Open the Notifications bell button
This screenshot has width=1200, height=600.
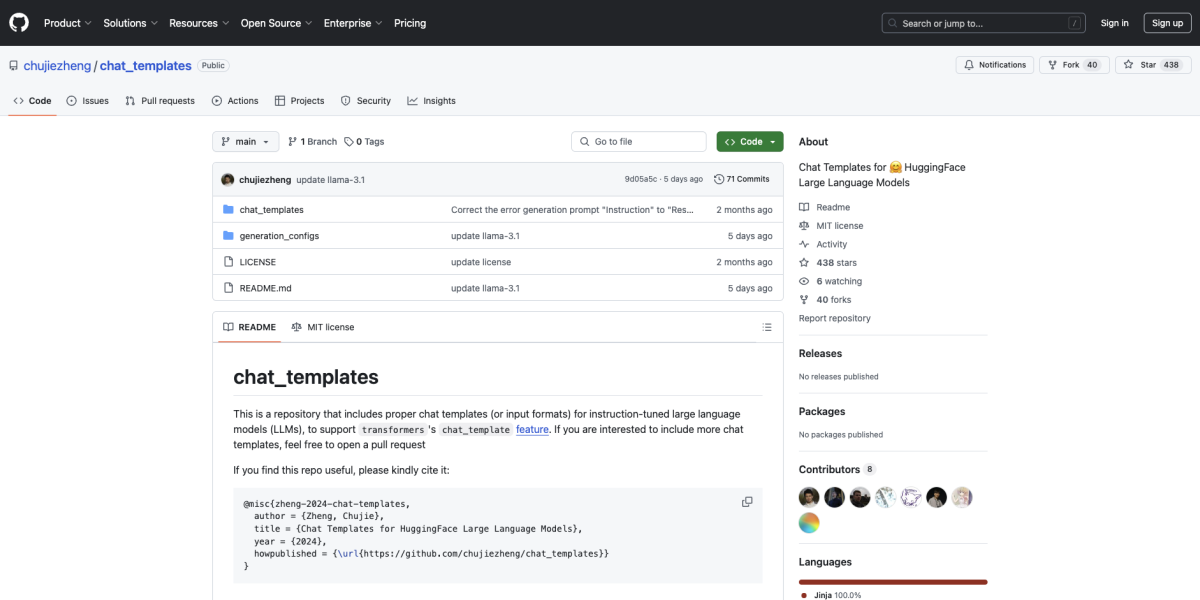(994, 65)
